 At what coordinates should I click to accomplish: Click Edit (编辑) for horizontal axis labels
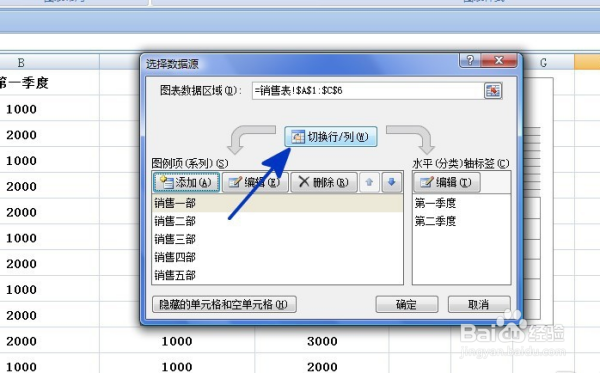click(x=447, y=182)
